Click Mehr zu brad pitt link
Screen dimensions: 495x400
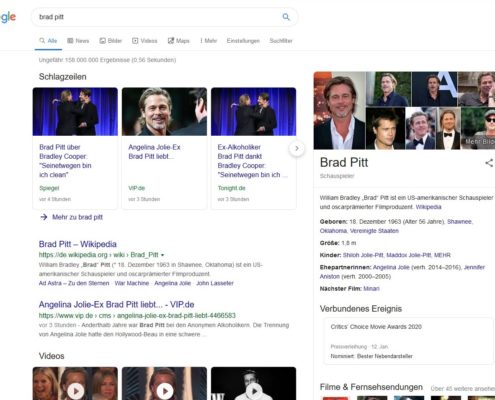[77, 217]
